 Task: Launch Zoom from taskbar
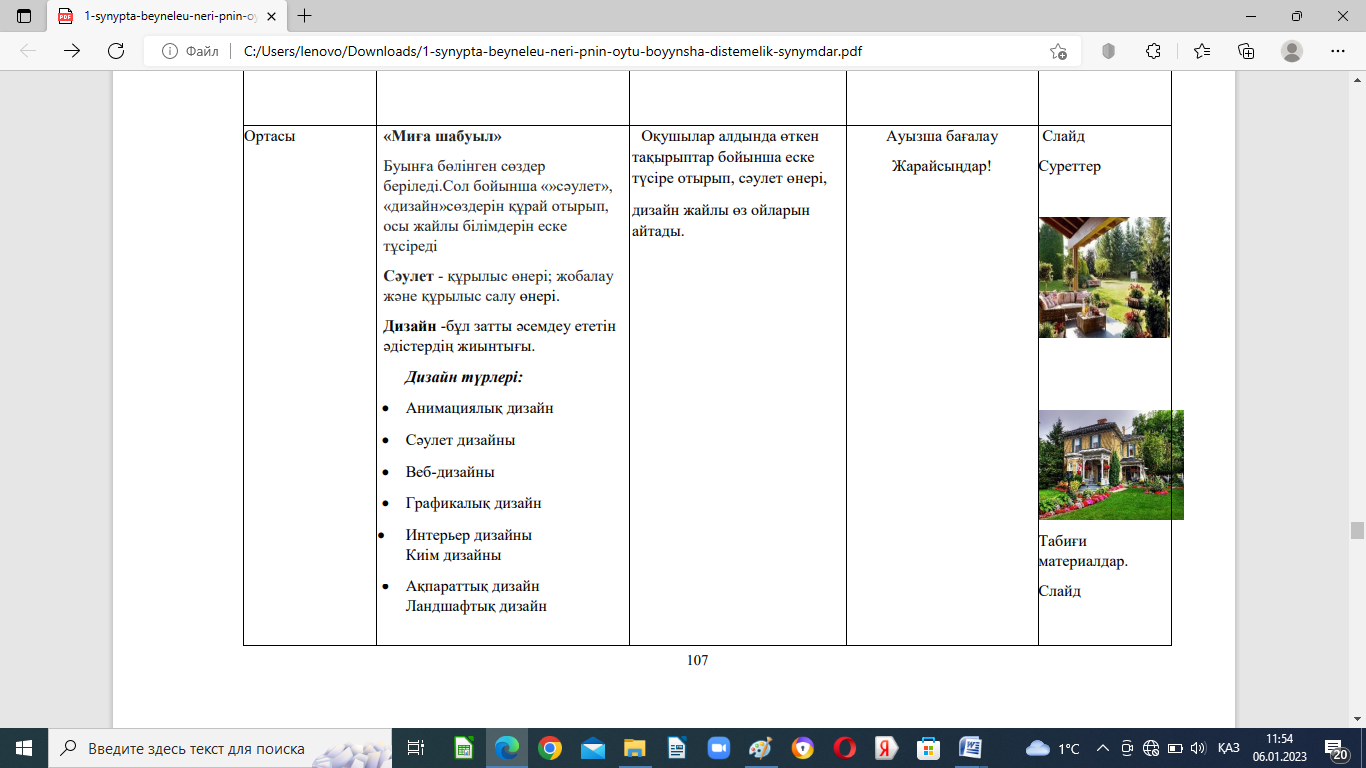pyautogui.click(x=718, y=748)
